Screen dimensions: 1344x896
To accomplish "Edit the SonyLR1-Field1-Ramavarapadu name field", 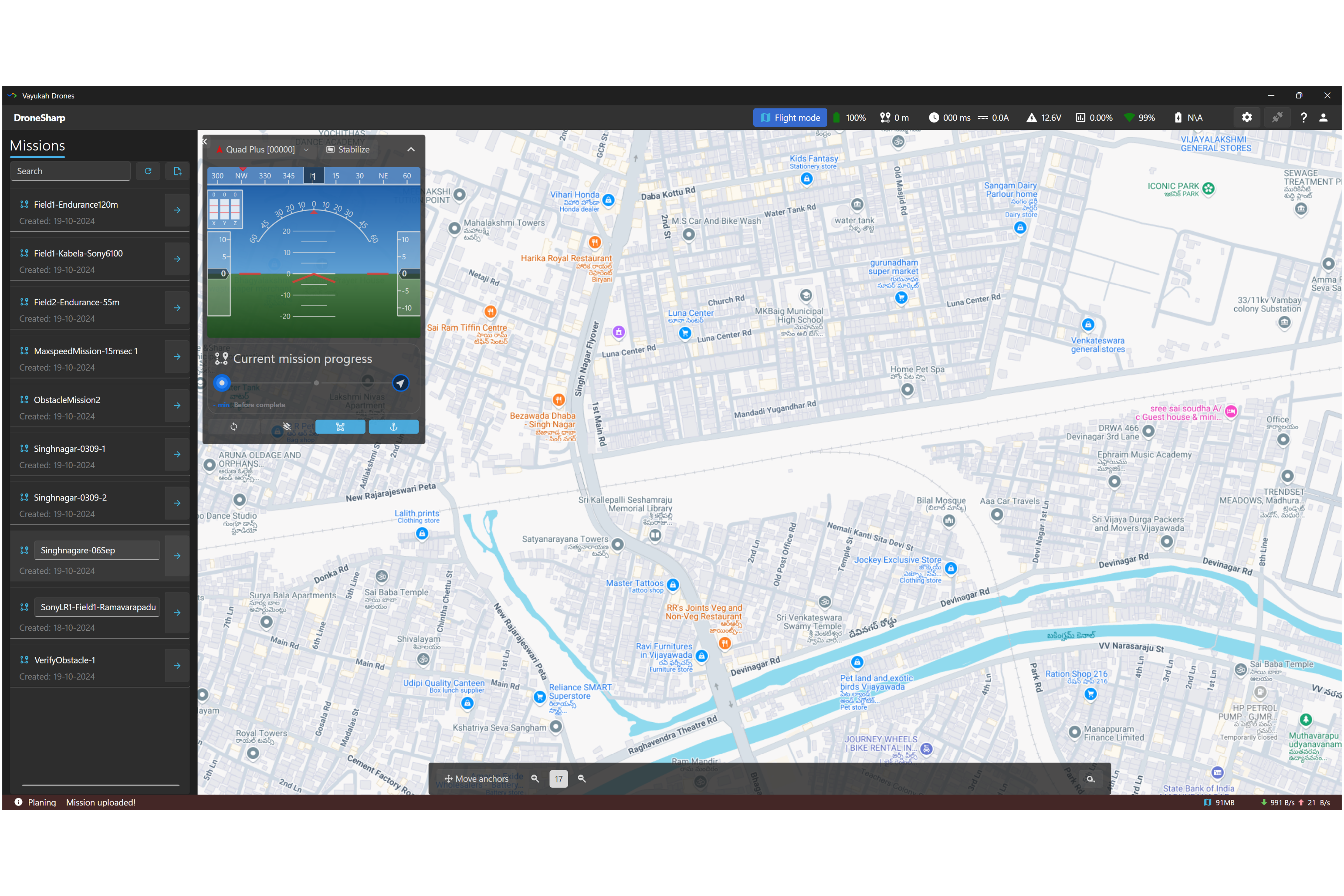I will (96, 607).
